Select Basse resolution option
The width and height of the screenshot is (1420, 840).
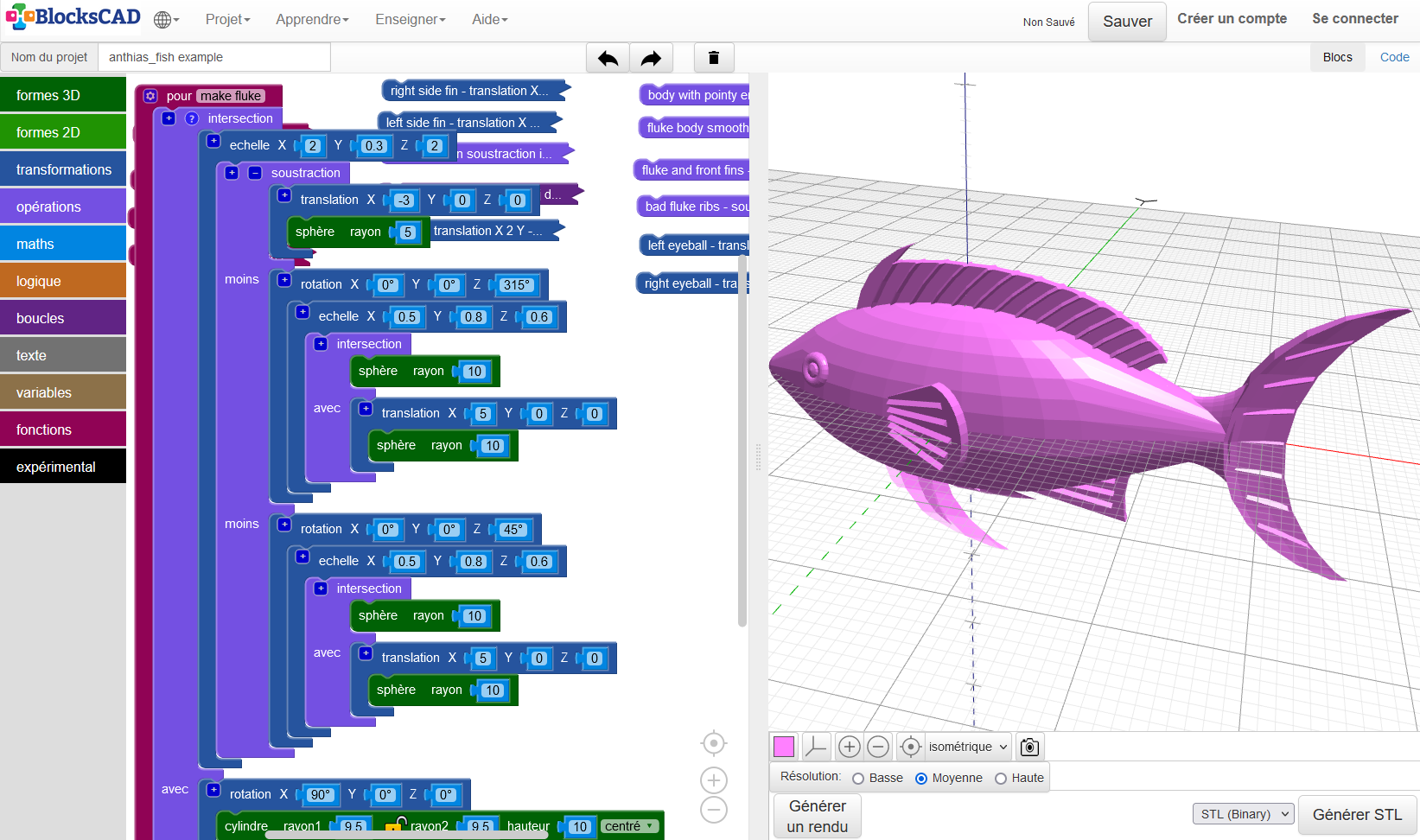coord(858,779)
